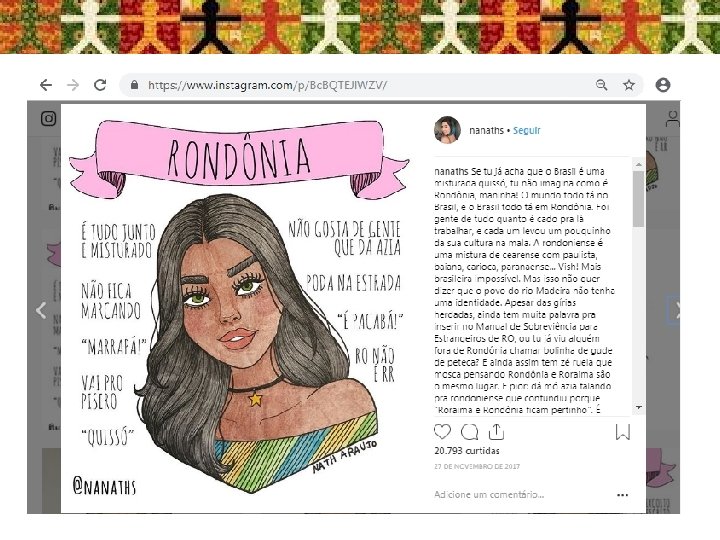Go to the previous post with the left chevron
Viewport: 720px width, 540px height.
(41, 310)
